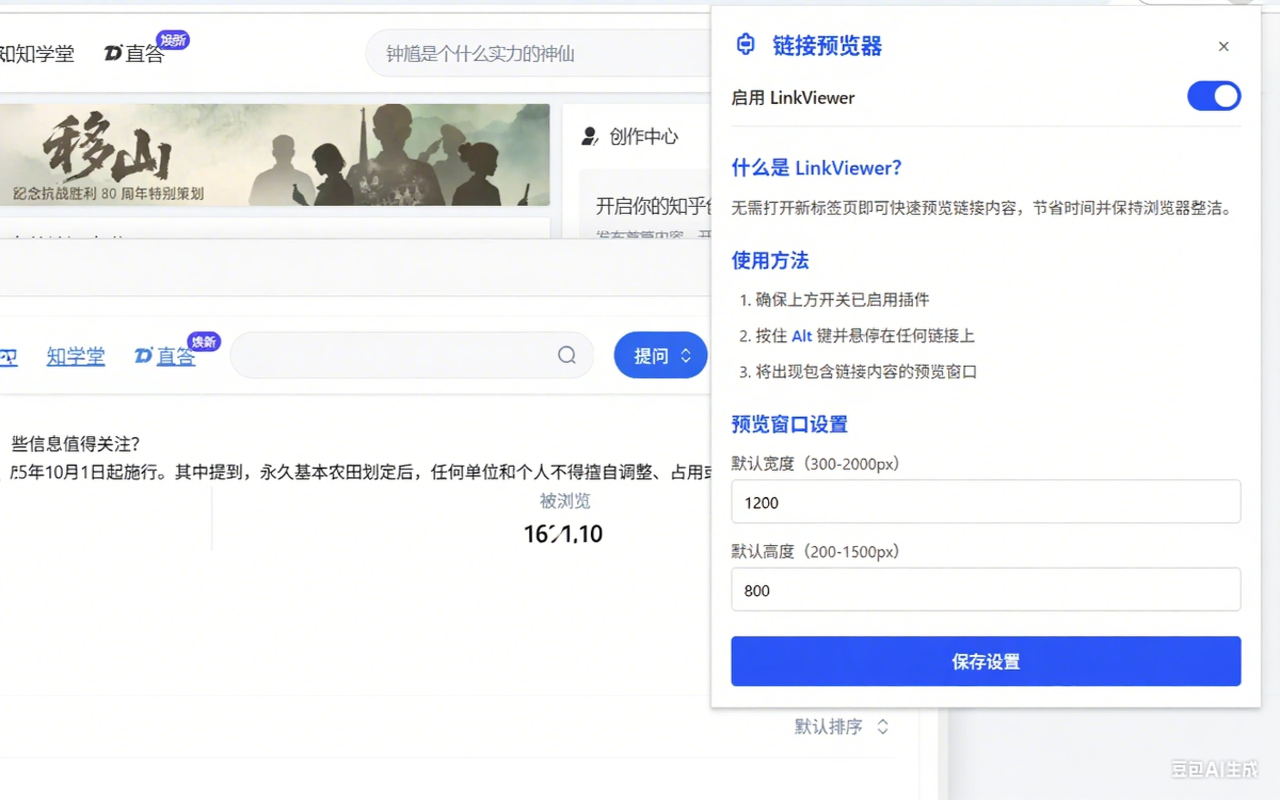Open the underlined 知学堂 link

coord(76,356)
